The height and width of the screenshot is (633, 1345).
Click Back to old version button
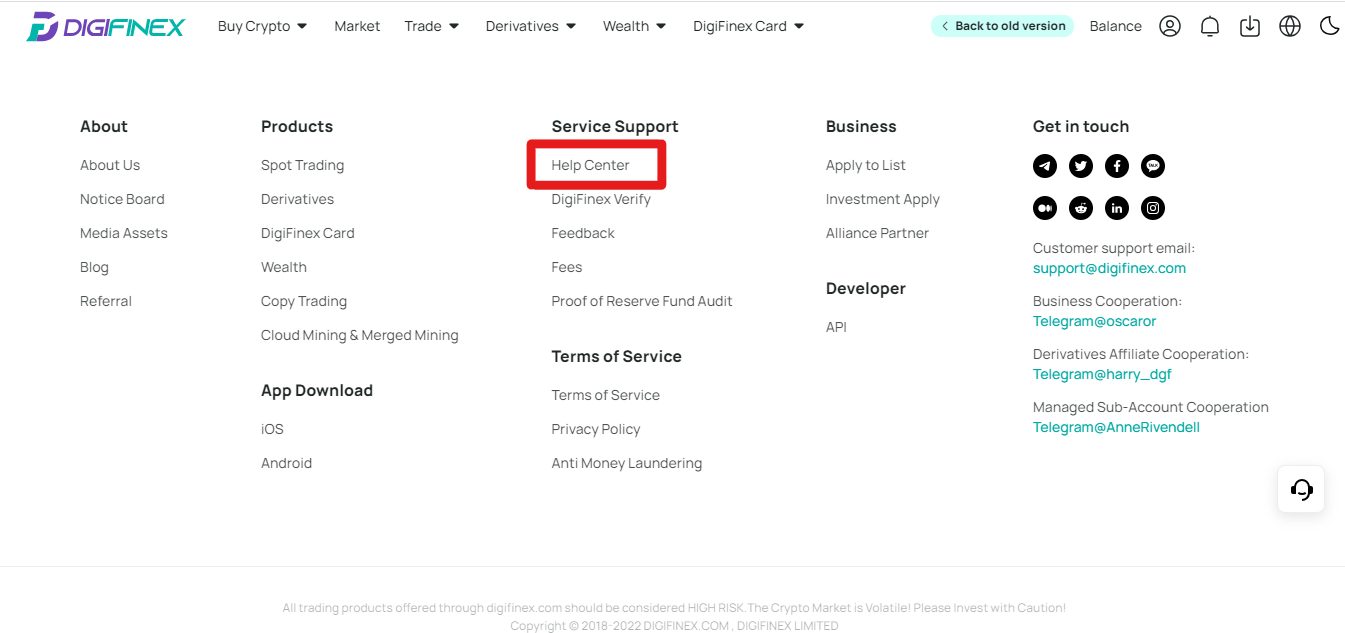[1002, 26]
